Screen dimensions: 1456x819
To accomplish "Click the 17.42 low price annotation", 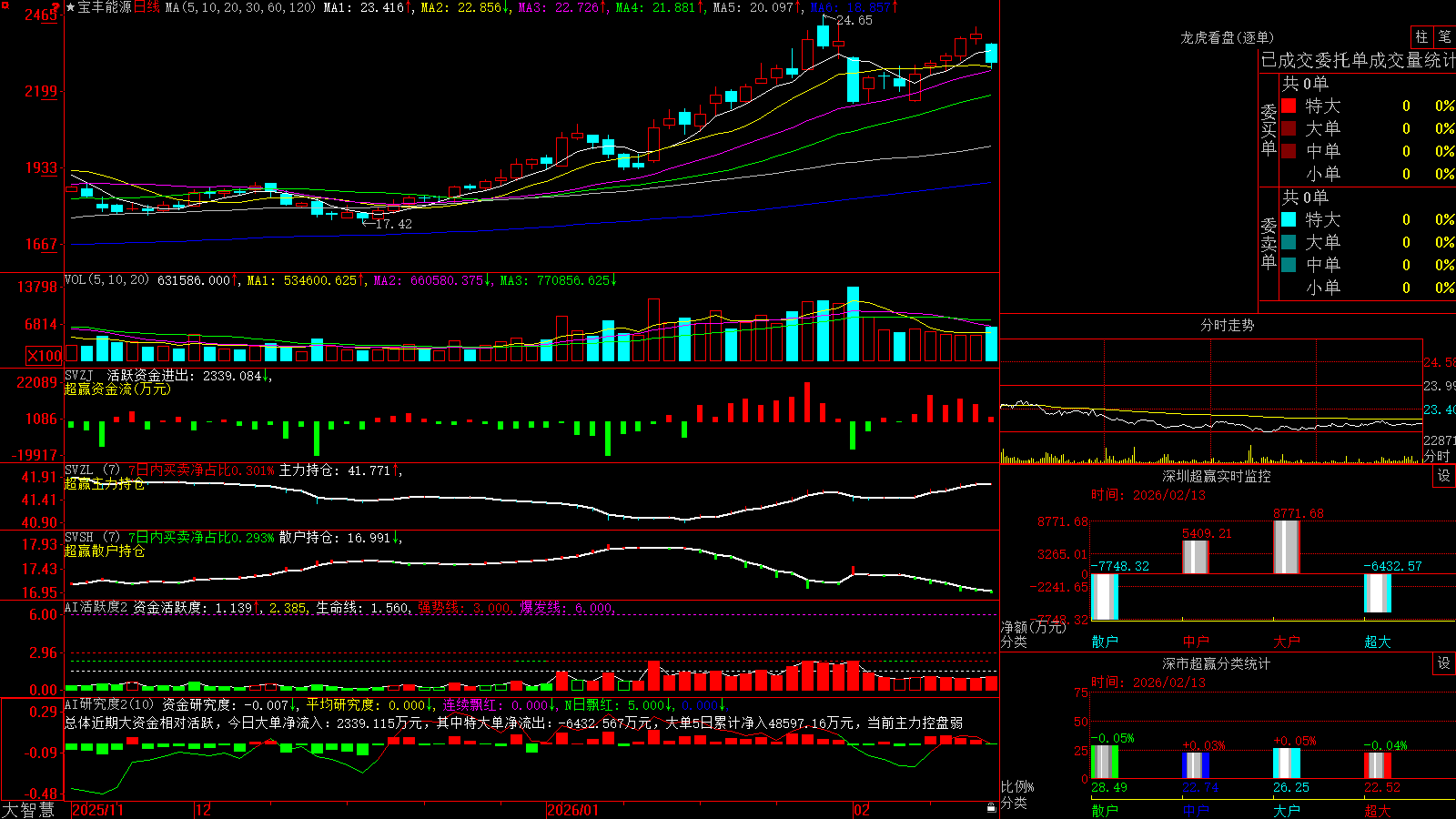I will (x=393, y=224).
